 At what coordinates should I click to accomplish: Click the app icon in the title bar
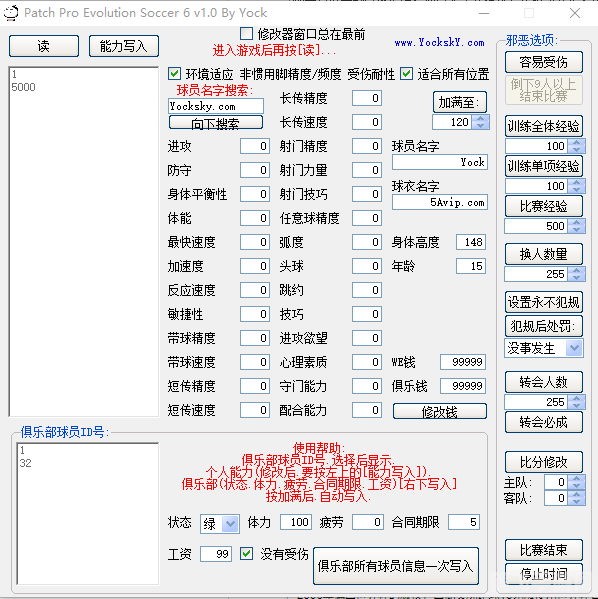click(11, 13)
